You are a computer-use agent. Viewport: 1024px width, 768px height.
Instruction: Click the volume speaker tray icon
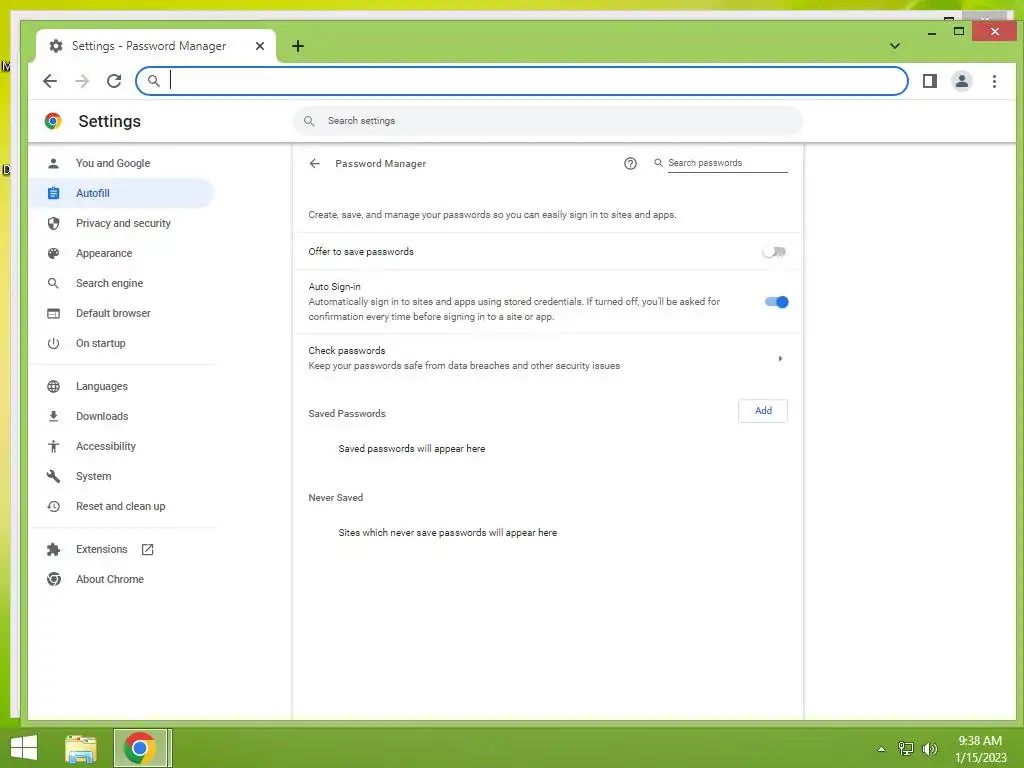(929, 749)
